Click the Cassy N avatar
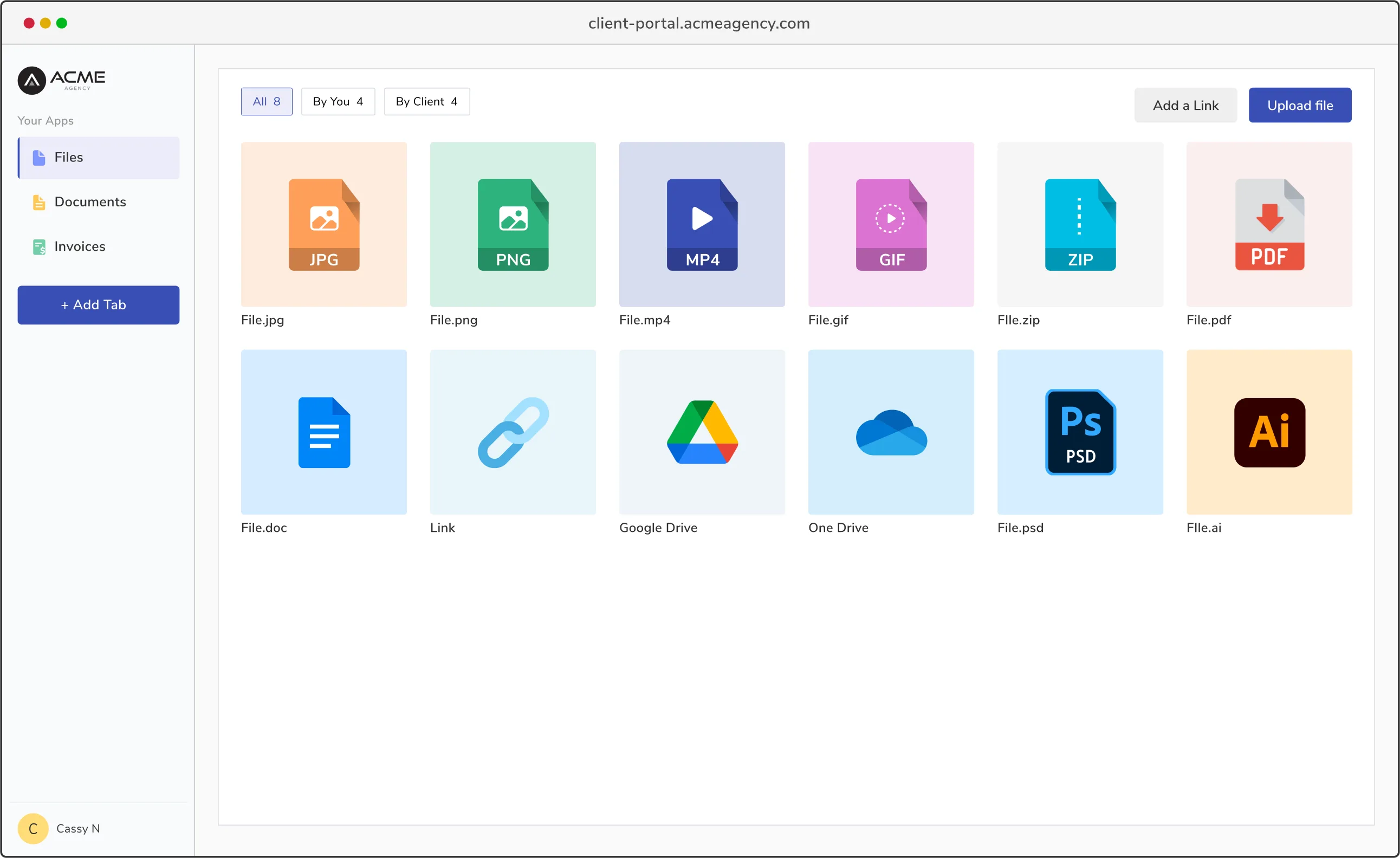This screenshot has height=858, width=1400. (x=33, y=828)
